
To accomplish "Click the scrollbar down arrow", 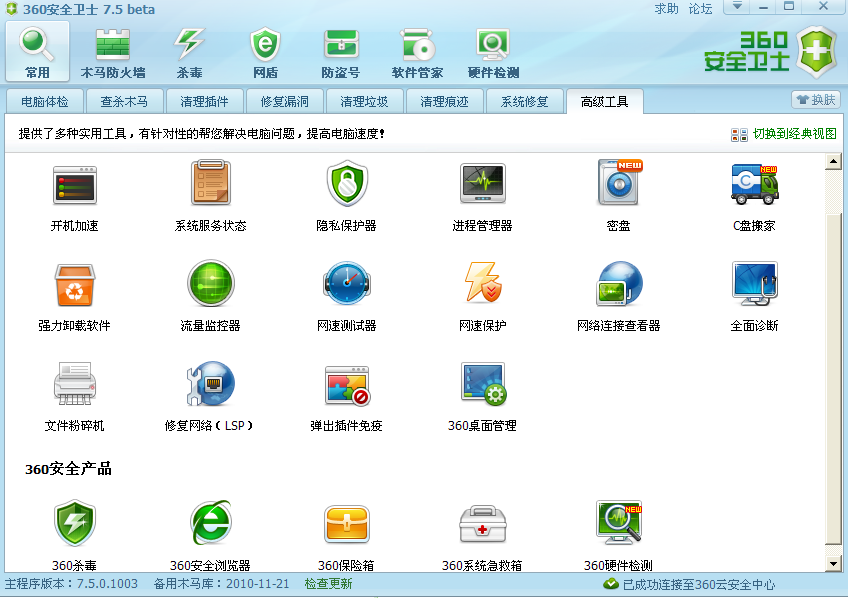I will (x=833, y=564).
